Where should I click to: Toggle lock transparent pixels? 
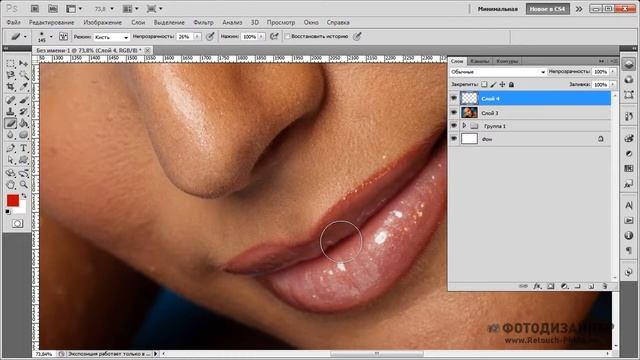484,84
